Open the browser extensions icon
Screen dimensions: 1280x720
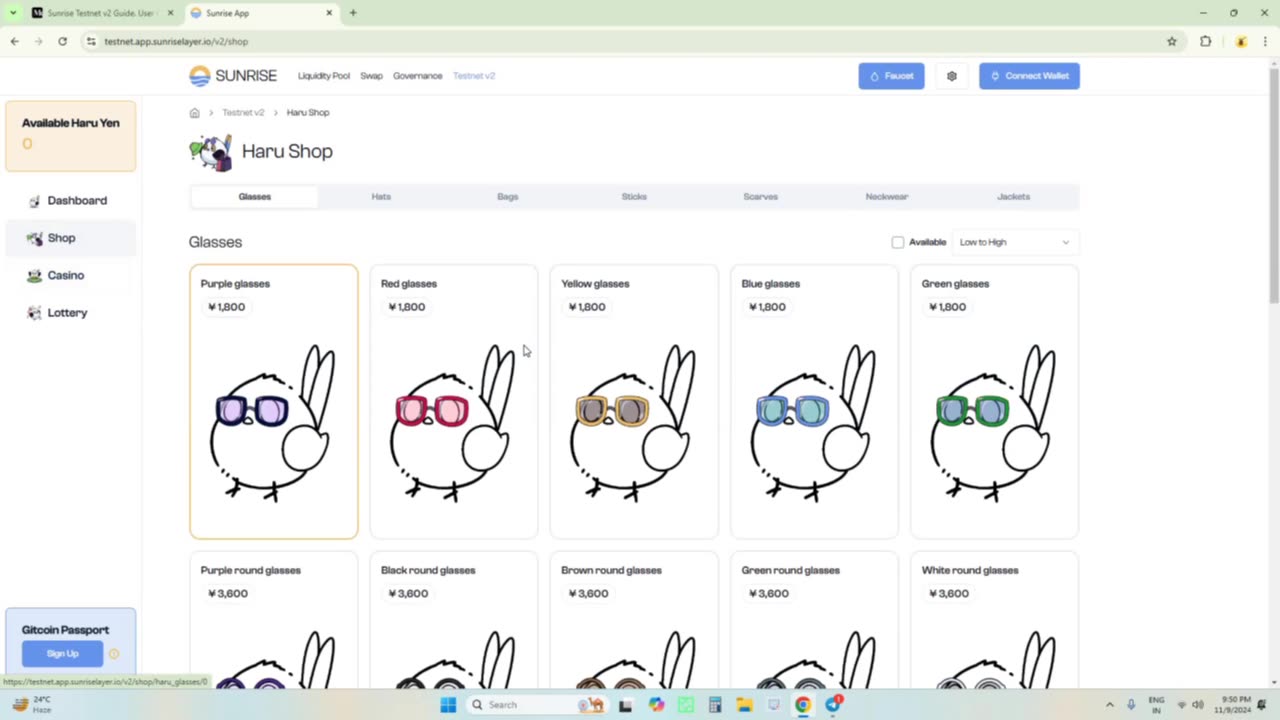coord(1205,42)
